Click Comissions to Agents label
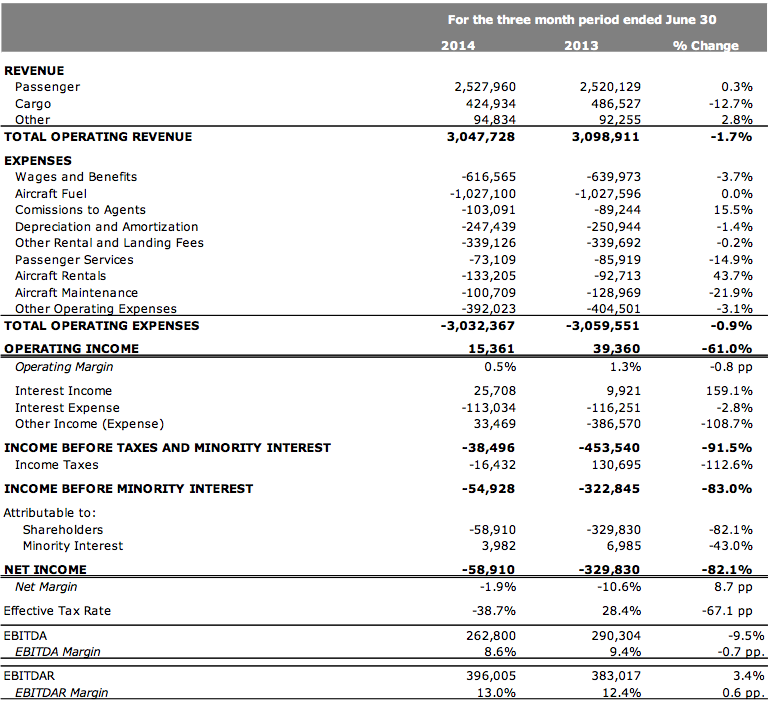This screenshot has height=701, width=768. point(80,210)
